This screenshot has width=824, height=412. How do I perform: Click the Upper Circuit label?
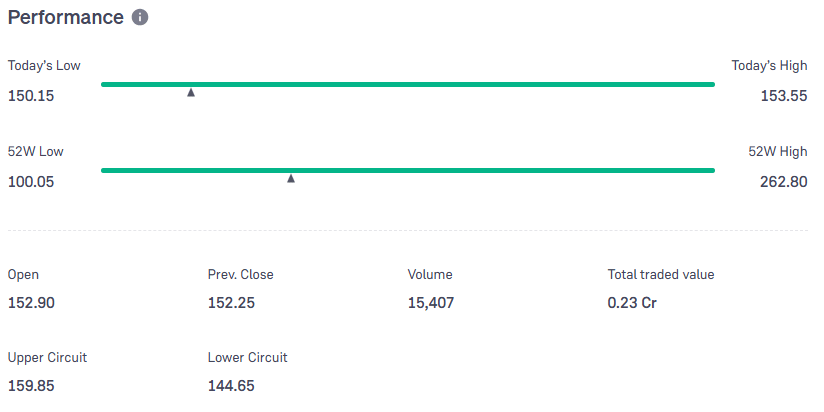click(x=54, y=357)
